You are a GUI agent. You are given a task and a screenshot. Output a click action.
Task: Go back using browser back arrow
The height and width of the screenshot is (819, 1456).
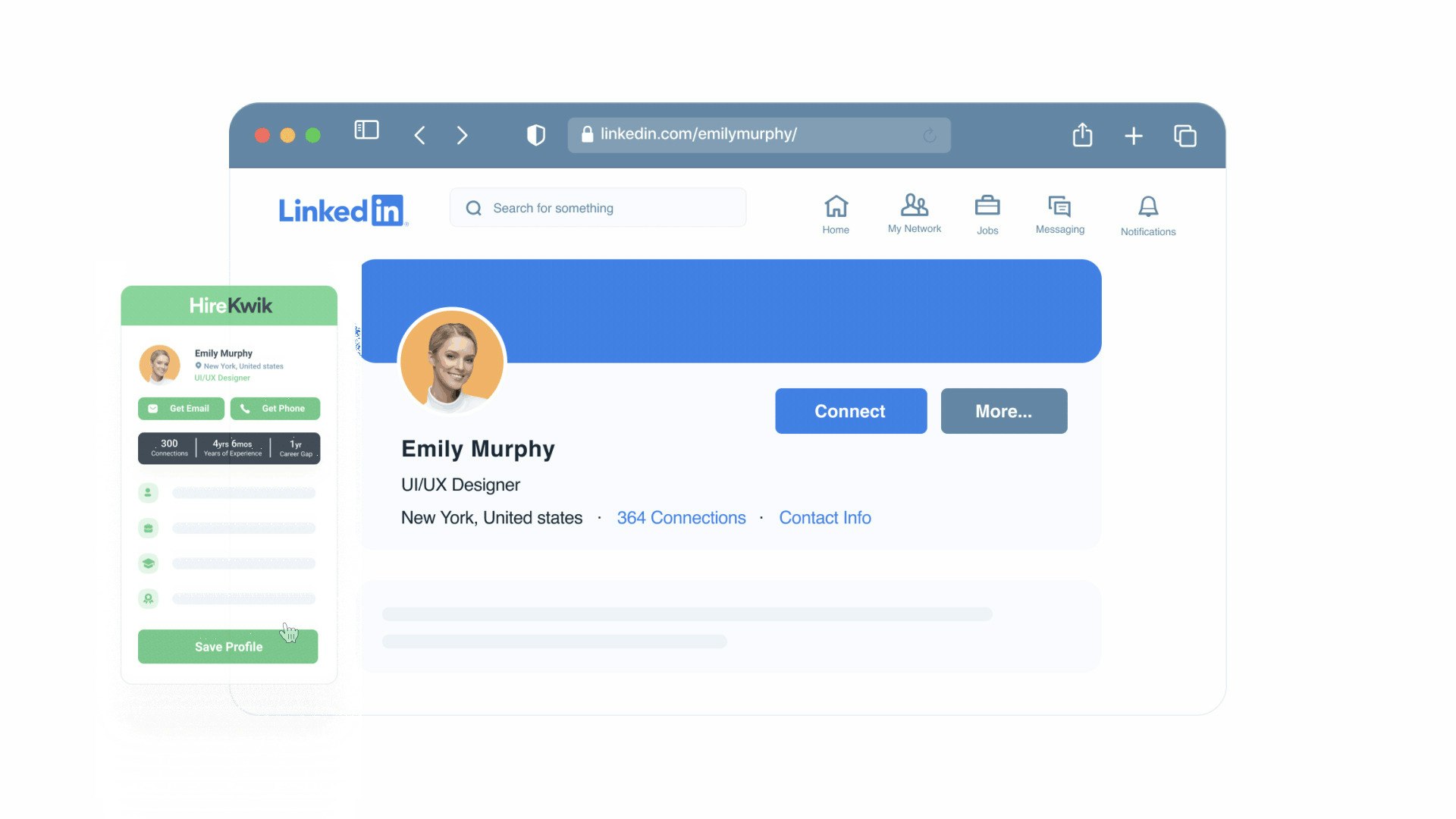coord(419,136)
